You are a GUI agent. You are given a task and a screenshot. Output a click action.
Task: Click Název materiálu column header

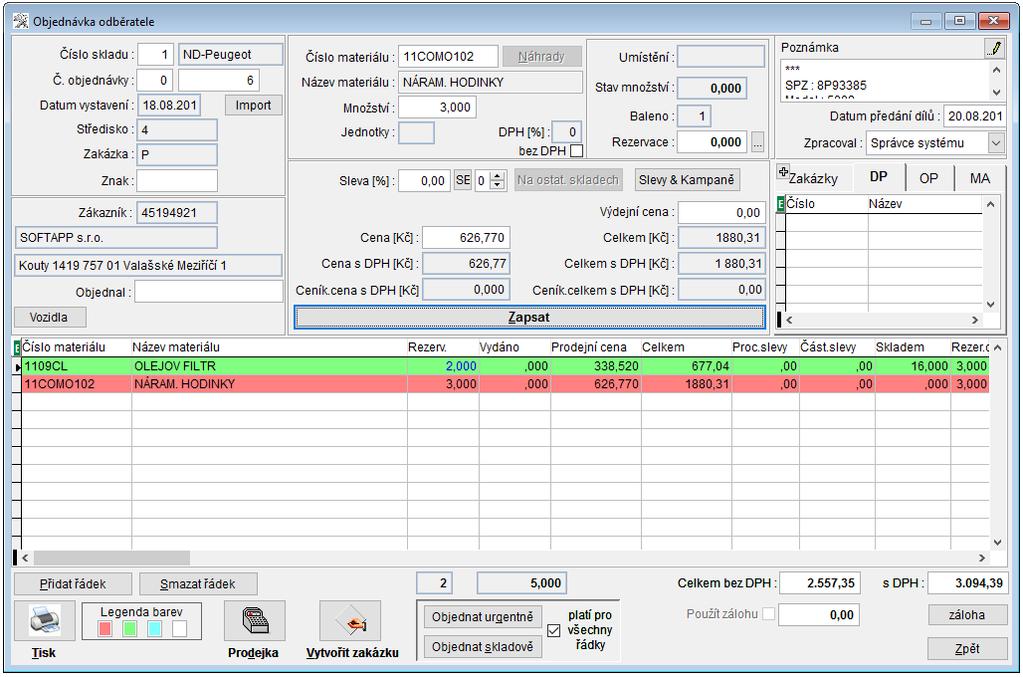point(176,347)
